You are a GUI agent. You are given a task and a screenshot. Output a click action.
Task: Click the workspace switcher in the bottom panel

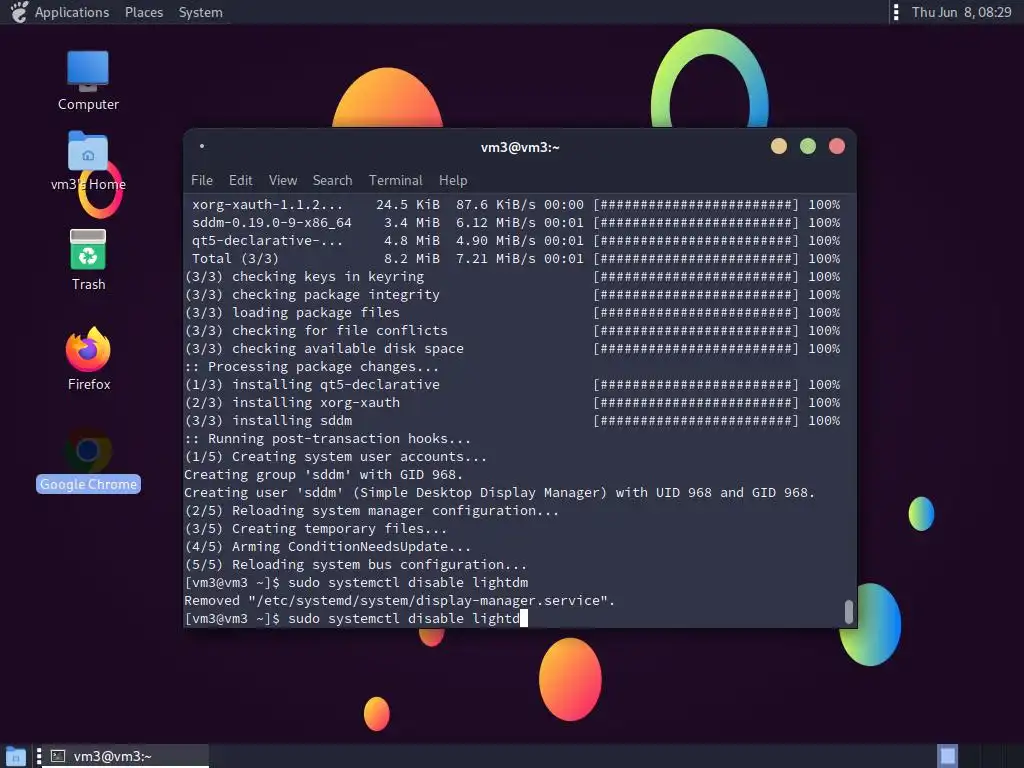948,756
